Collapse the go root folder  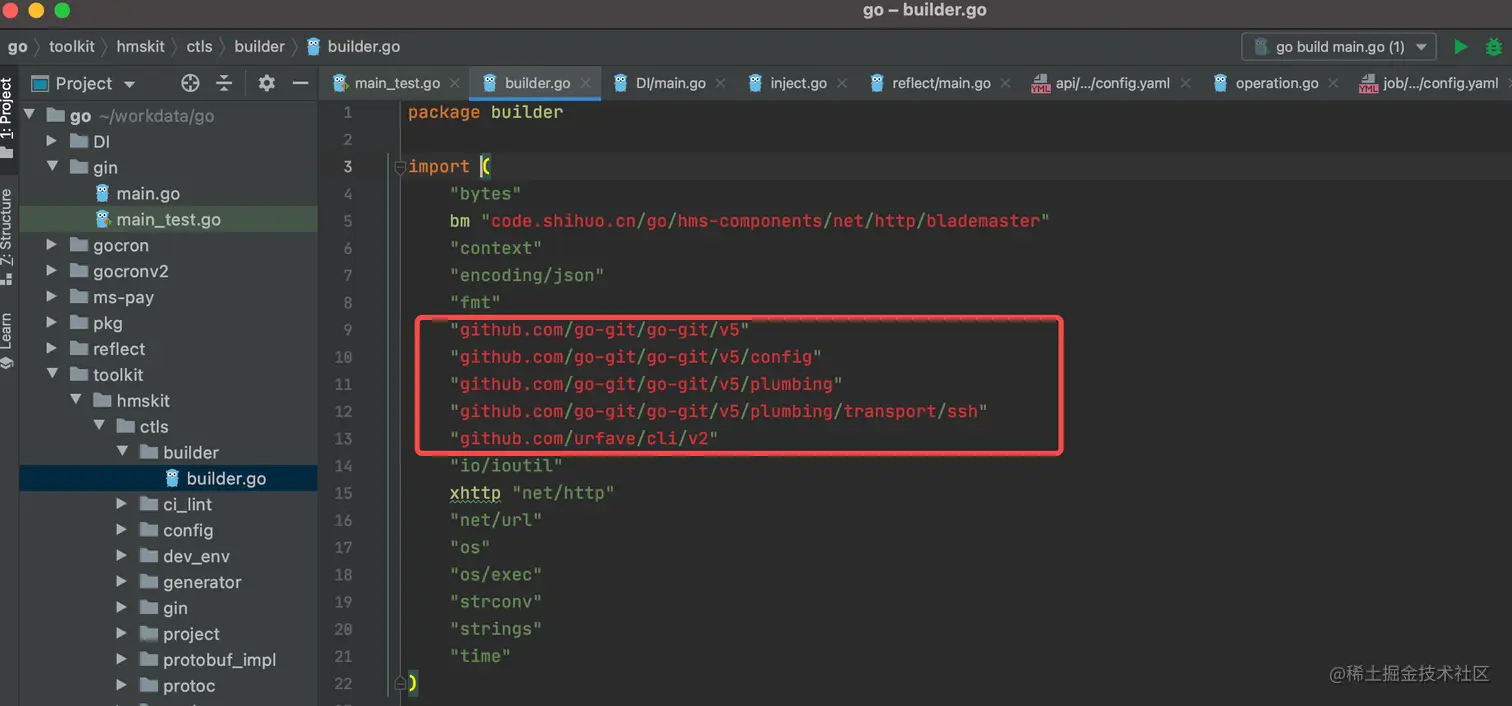coord(28,115)
